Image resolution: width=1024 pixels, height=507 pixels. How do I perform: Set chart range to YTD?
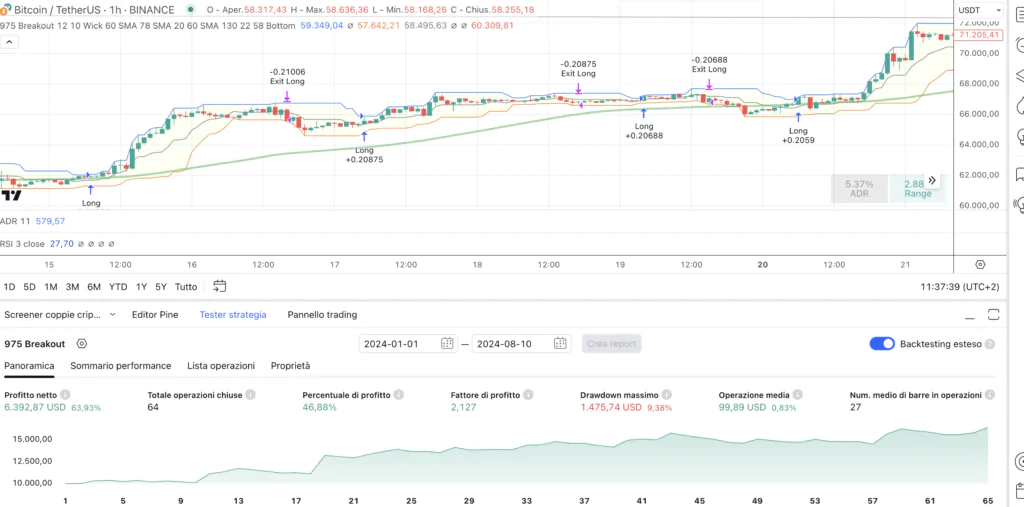[118, 287]
